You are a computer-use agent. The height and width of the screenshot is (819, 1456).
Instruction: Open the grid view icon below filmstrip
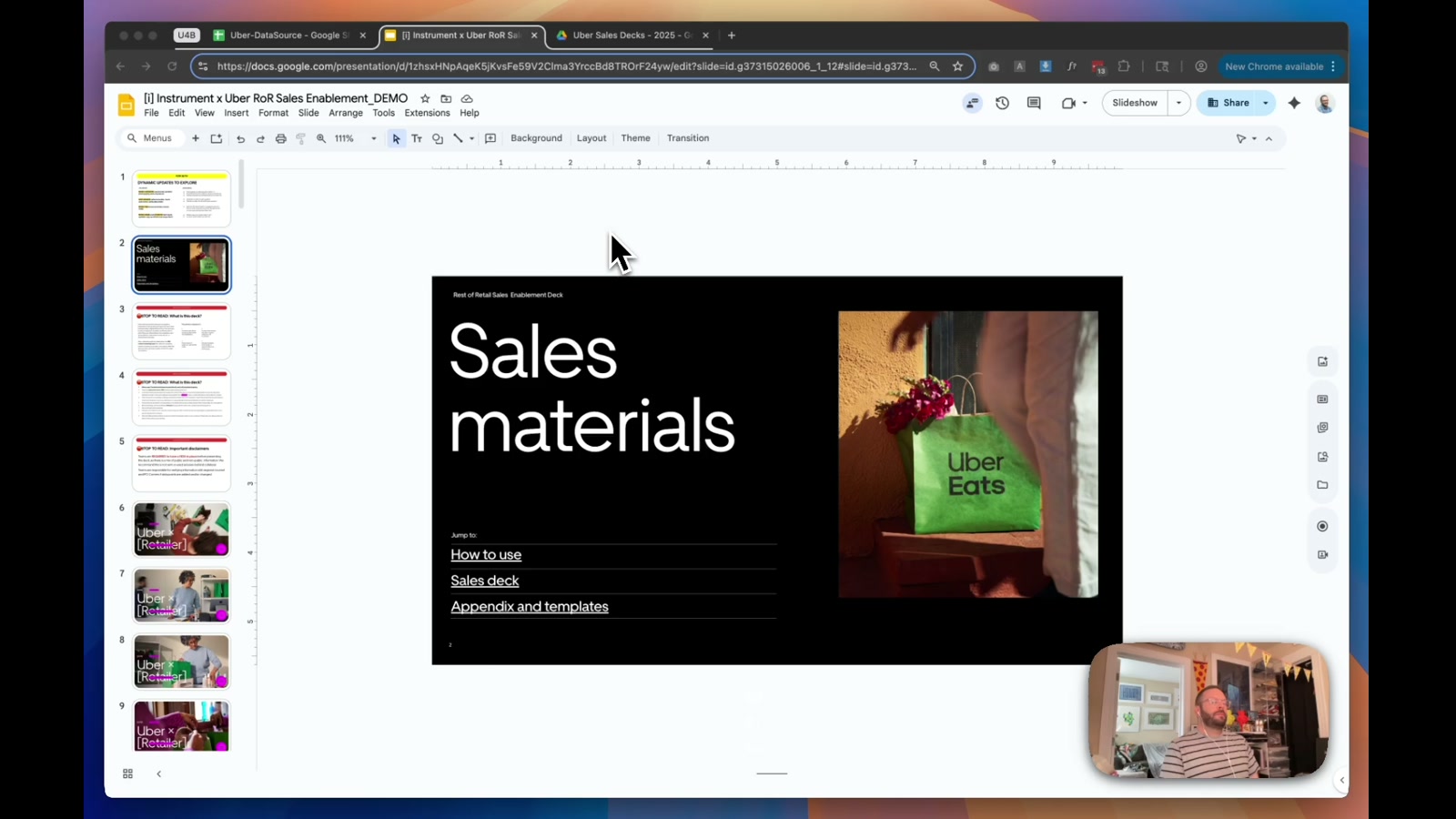(127, 773)
